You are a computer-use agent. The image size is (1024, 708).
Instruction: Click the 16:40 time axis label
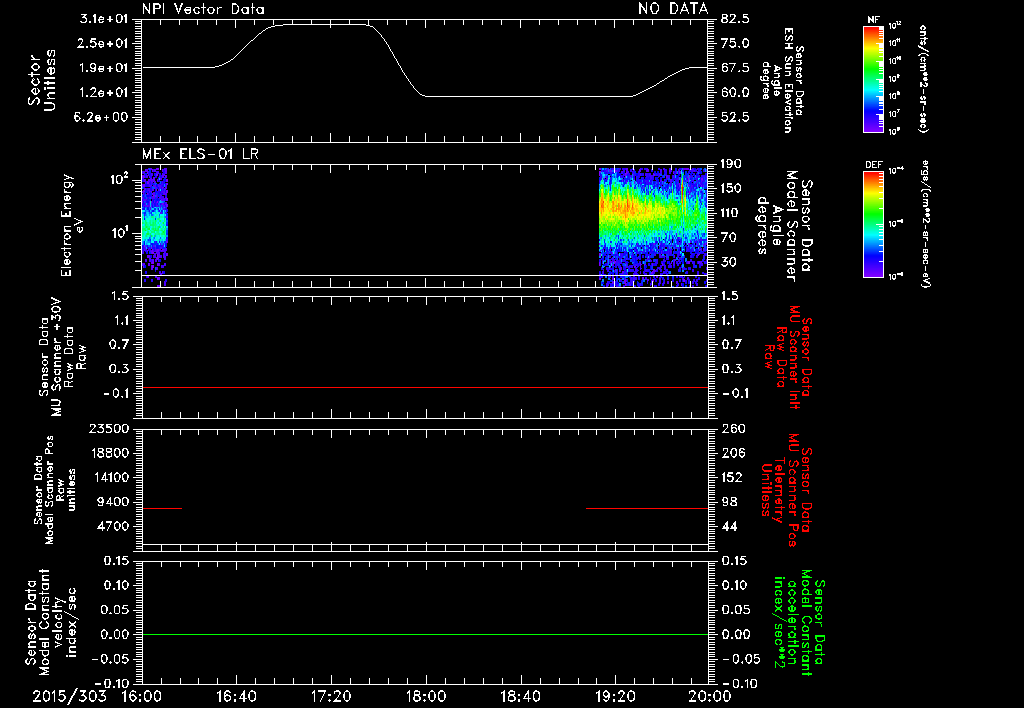point(236,696)
